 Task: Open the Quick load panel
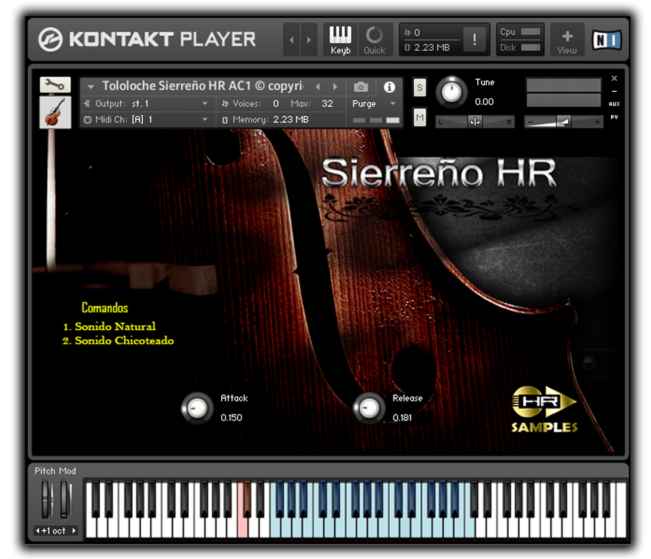374,40
